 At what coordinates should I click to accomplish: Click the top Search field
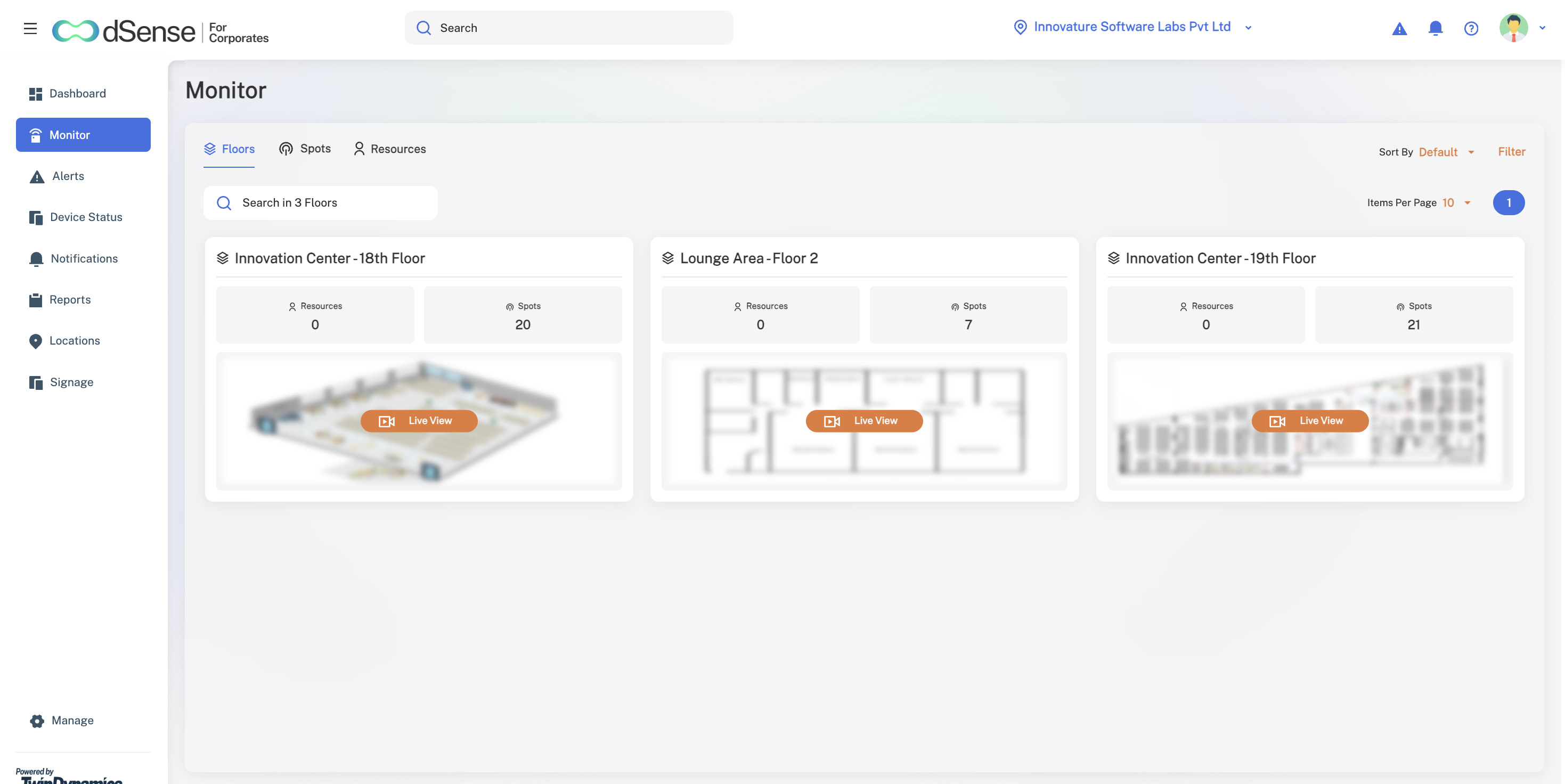click(x=569, y=28)
